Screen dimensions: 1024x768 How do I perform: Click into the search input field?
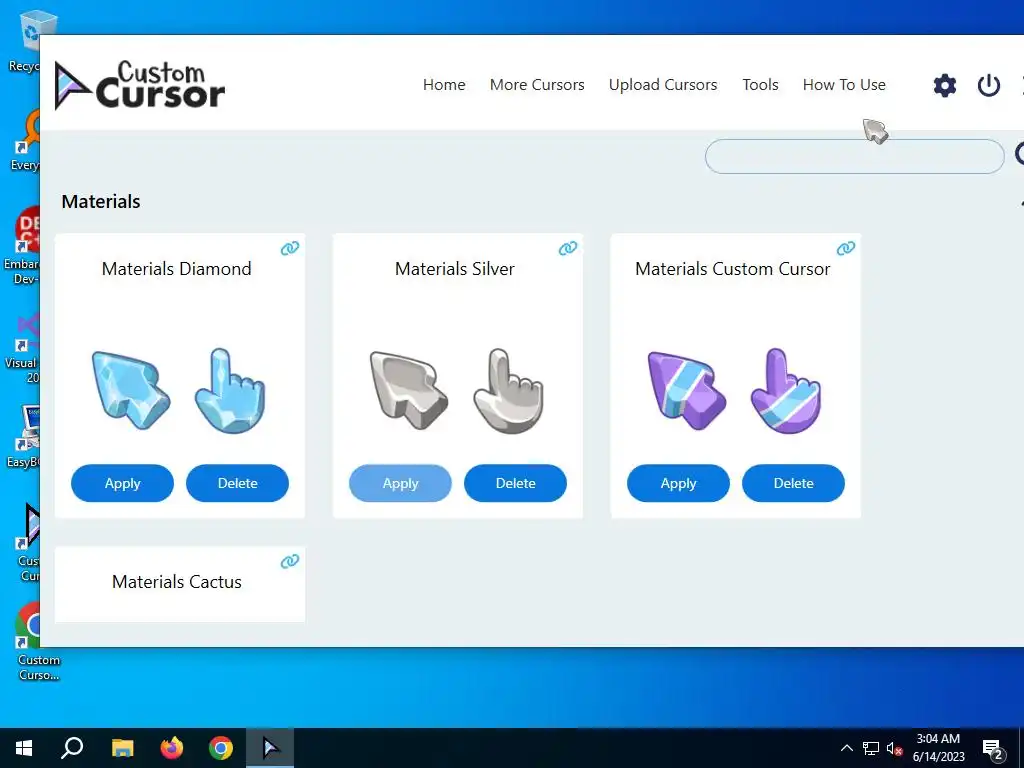[854, 156]
